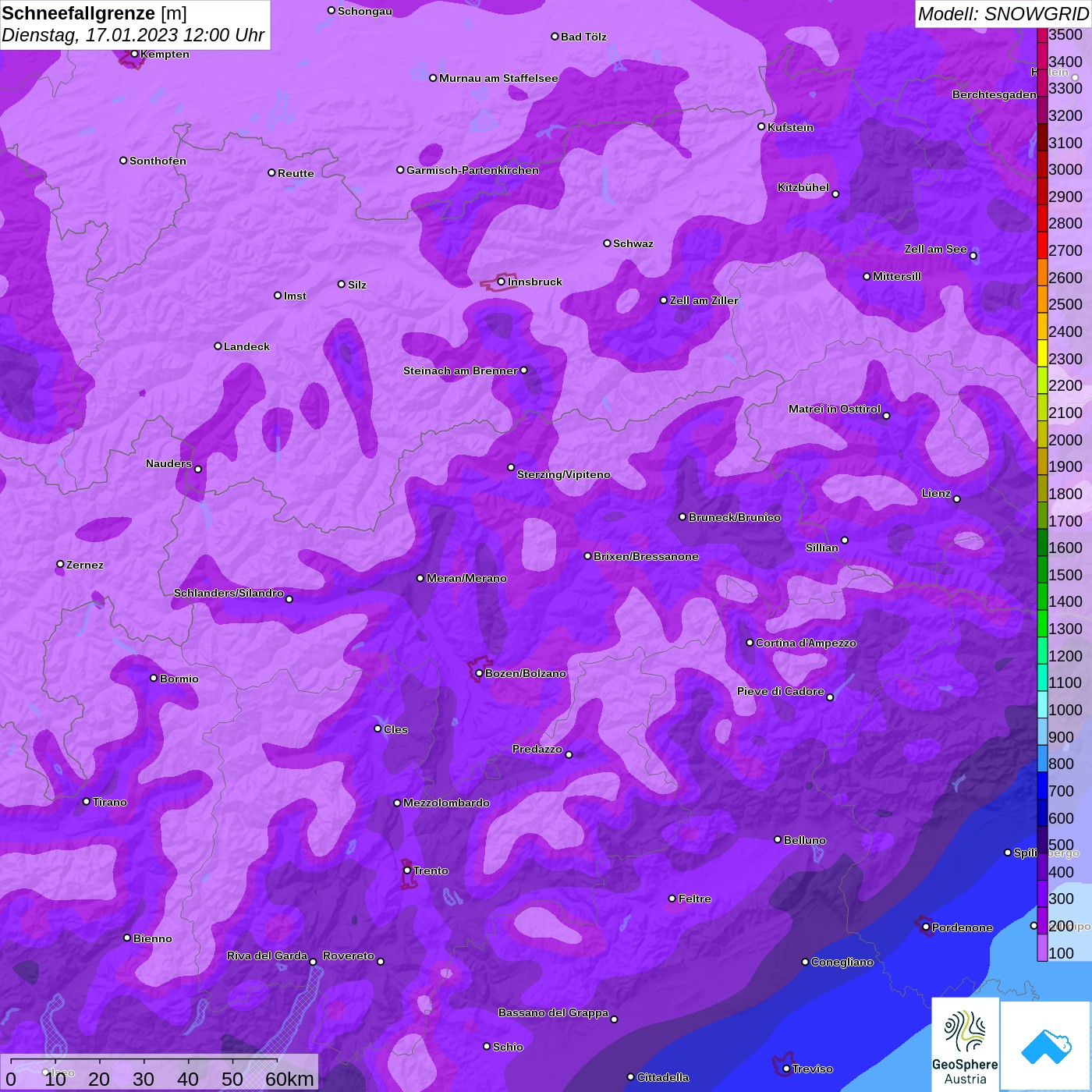Click the Kitzbühel map label

803,187
